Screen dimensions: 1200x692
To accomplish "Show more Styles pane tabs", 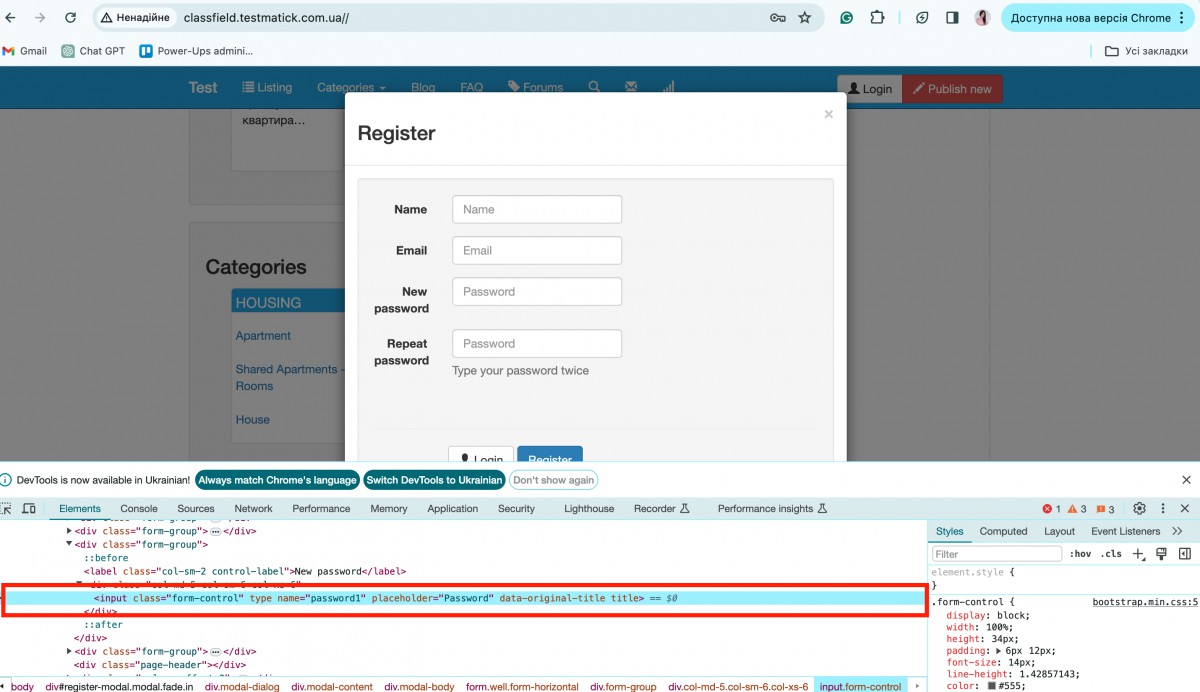I will click(1177, 531).
